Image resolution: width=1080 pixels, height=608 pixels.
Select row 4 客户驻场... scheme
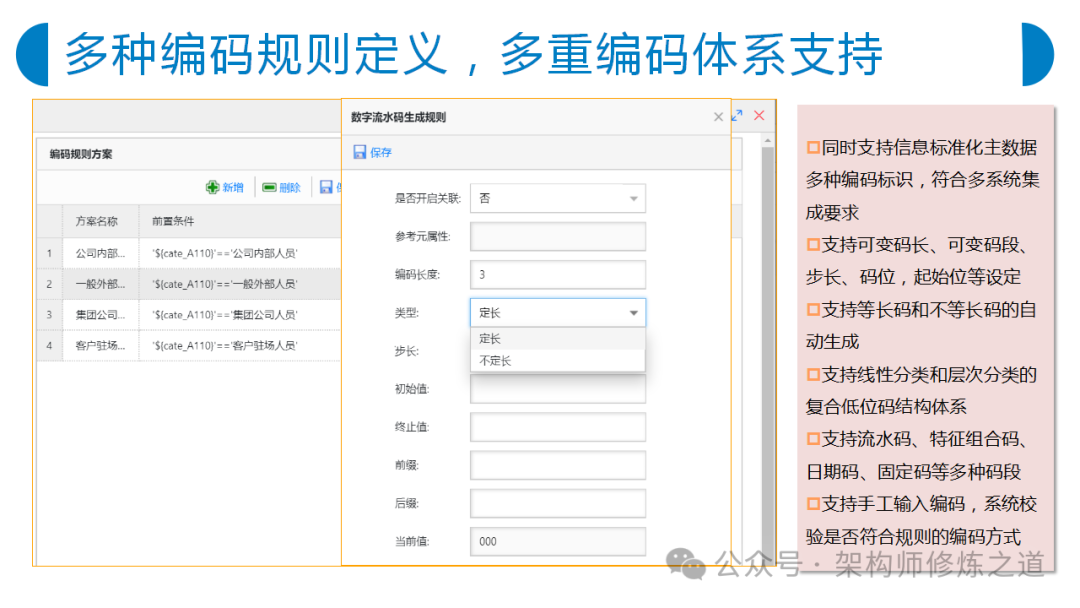click(x=101, y=346)
